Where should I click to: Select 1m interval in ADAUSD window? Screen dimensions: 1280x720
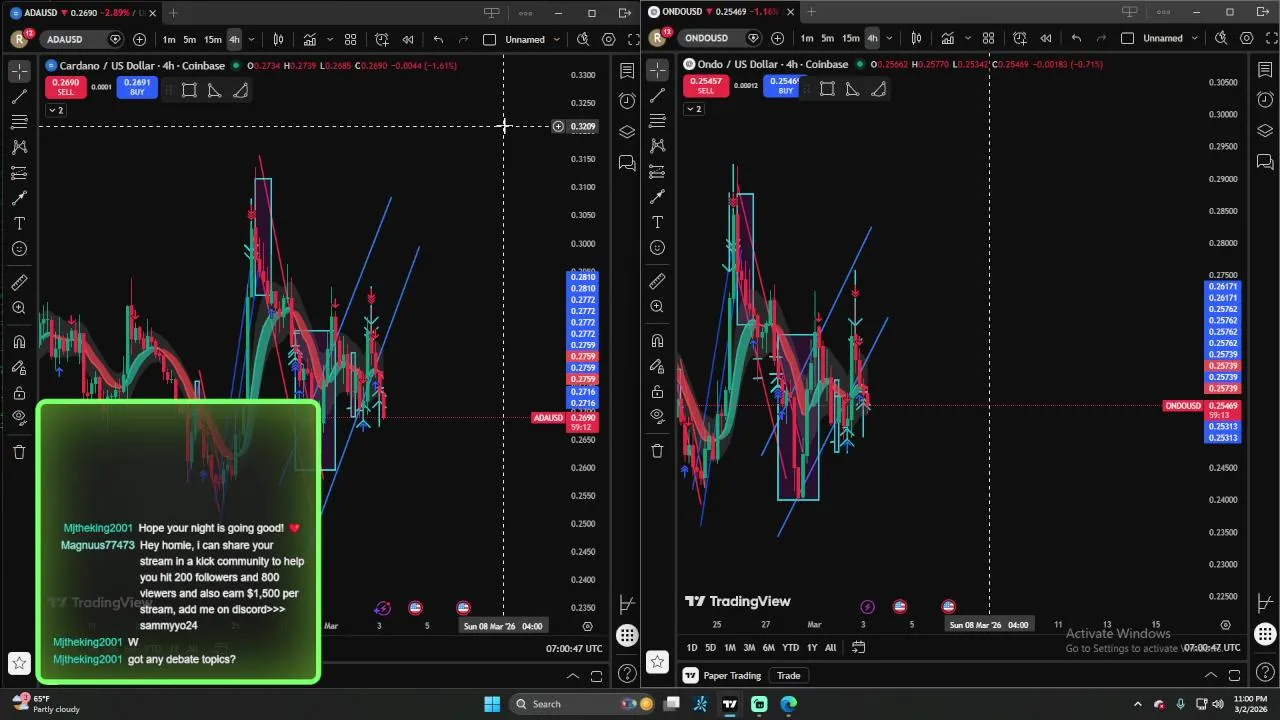(x=169, y=39)
